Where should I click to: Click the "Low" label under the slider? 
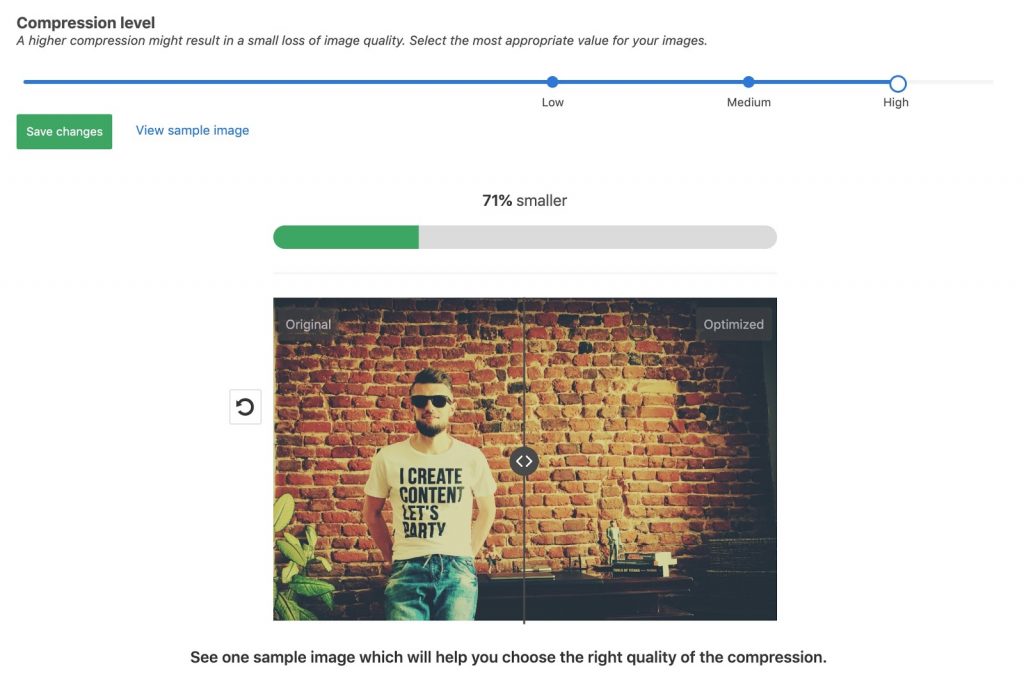click(553, 102)
